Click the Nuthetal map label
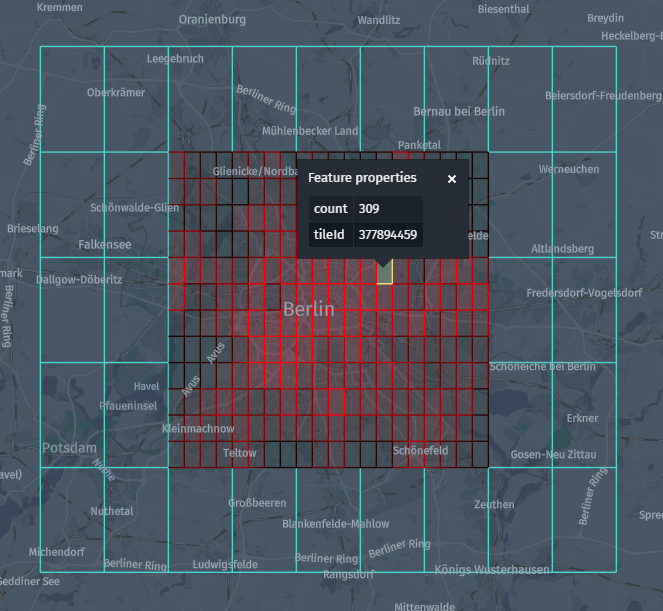This screenshot has height=611, width=663. coord(112,511)
